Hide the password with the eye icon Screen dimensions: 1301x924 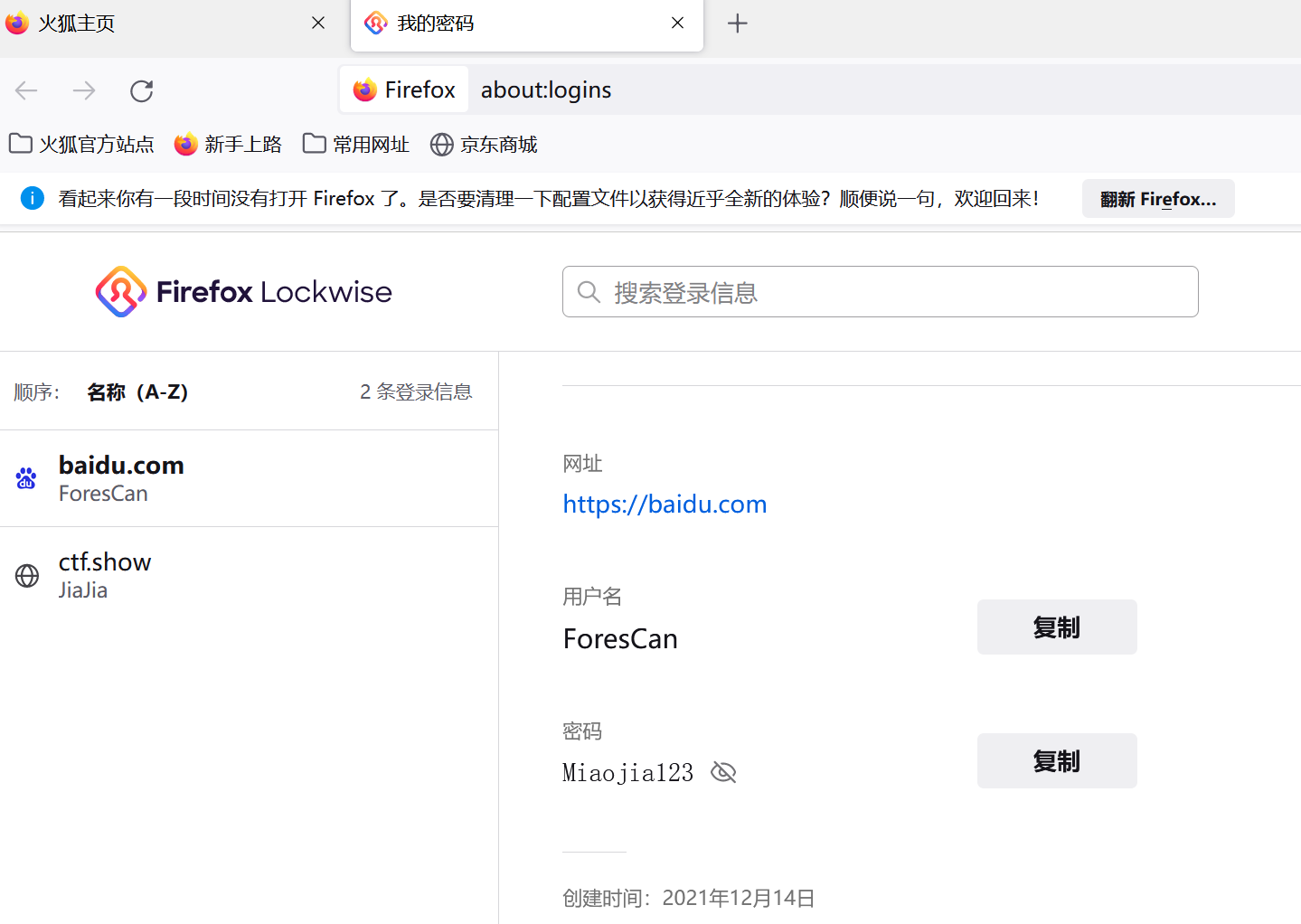click(724, 772)
